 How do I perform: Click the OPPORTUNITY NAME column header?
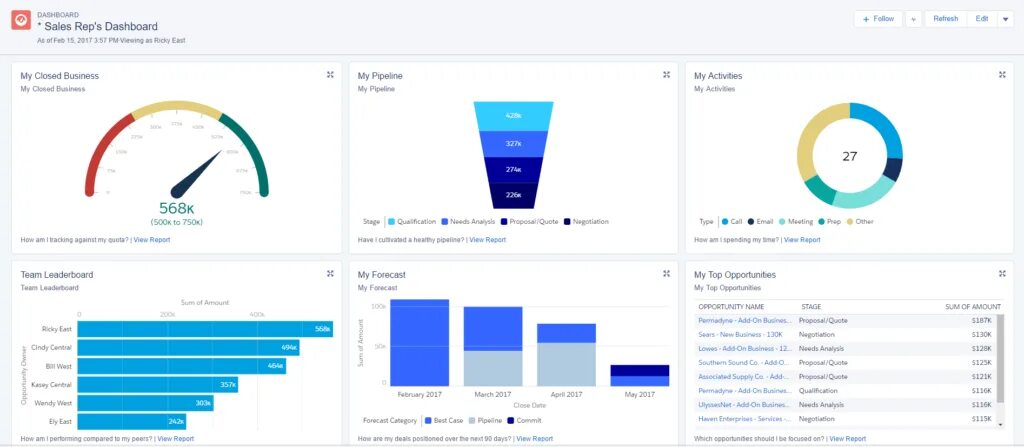pos(731,306)
